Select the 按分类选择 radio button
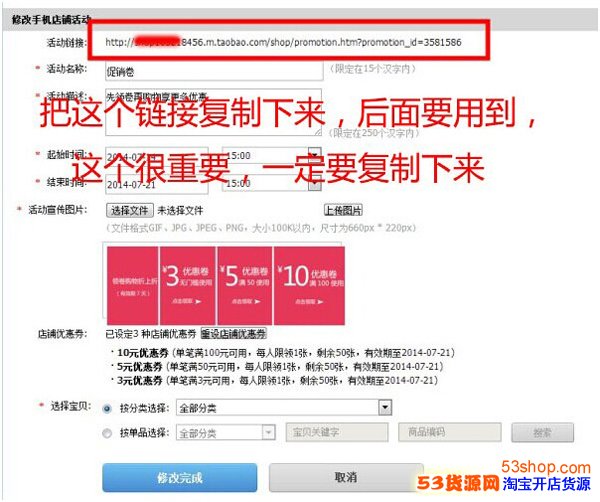 [x=107, y=409]
